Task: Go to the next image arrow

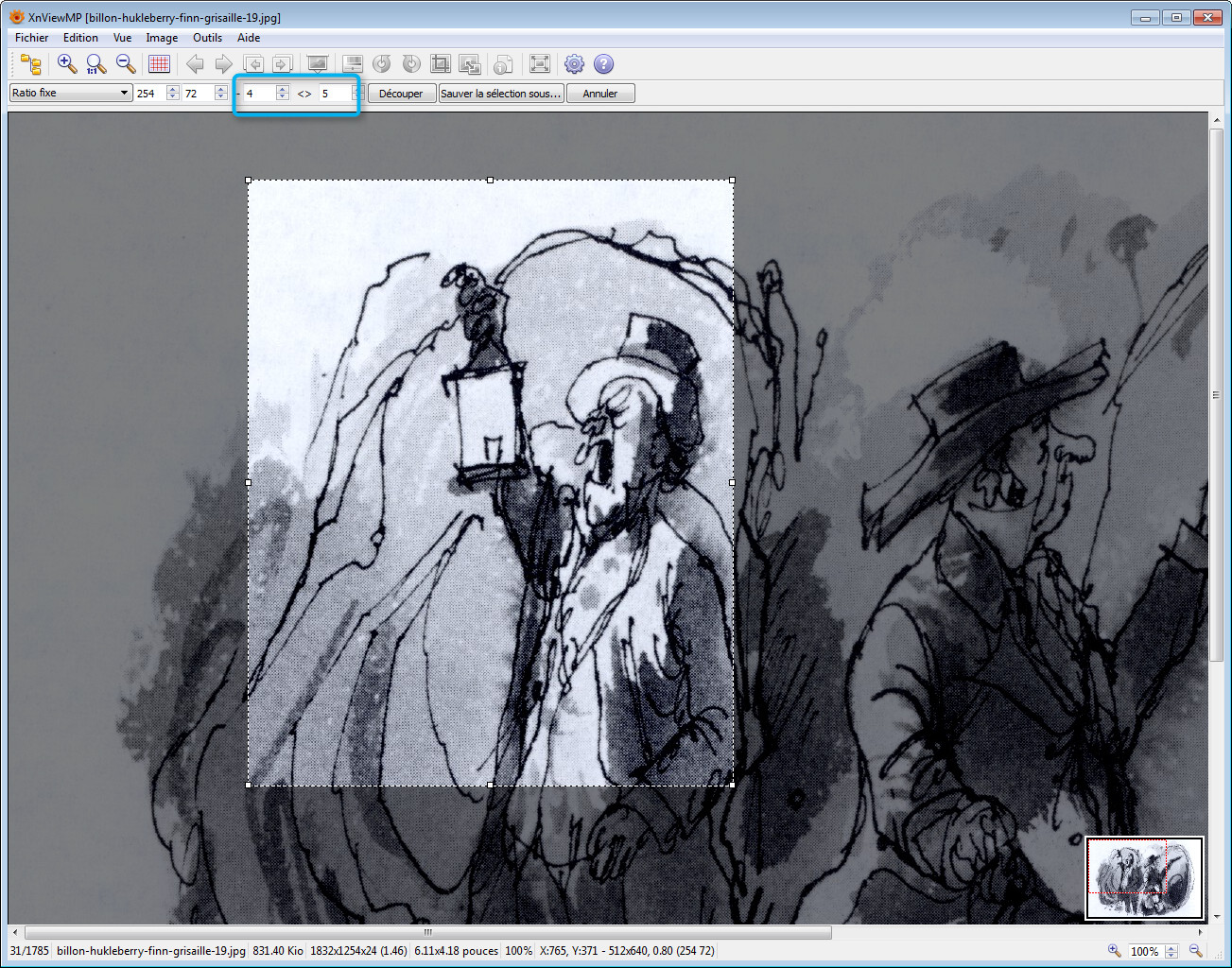Action: pos(223,64)
